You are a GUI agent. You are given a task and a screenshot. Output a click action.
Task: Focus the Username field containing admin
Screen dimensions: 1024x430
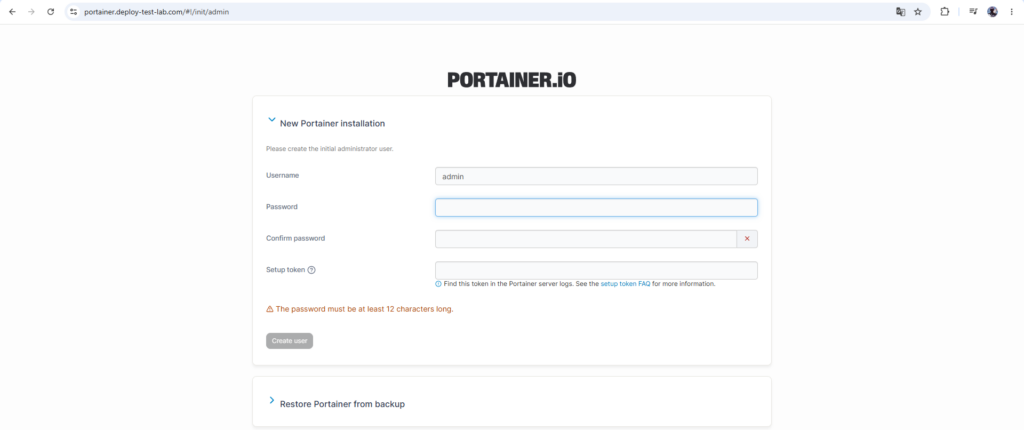pos(596,176)
